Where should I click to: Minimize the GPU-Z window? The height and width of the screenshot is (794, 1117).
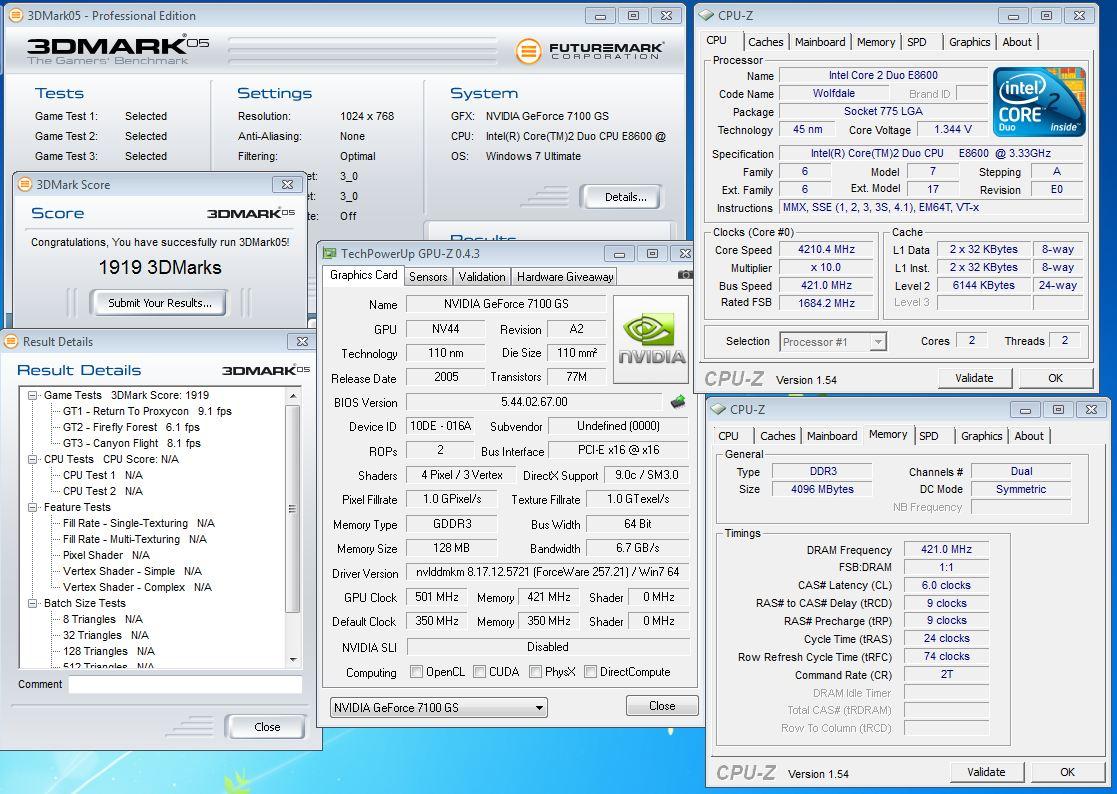point(619,254)
